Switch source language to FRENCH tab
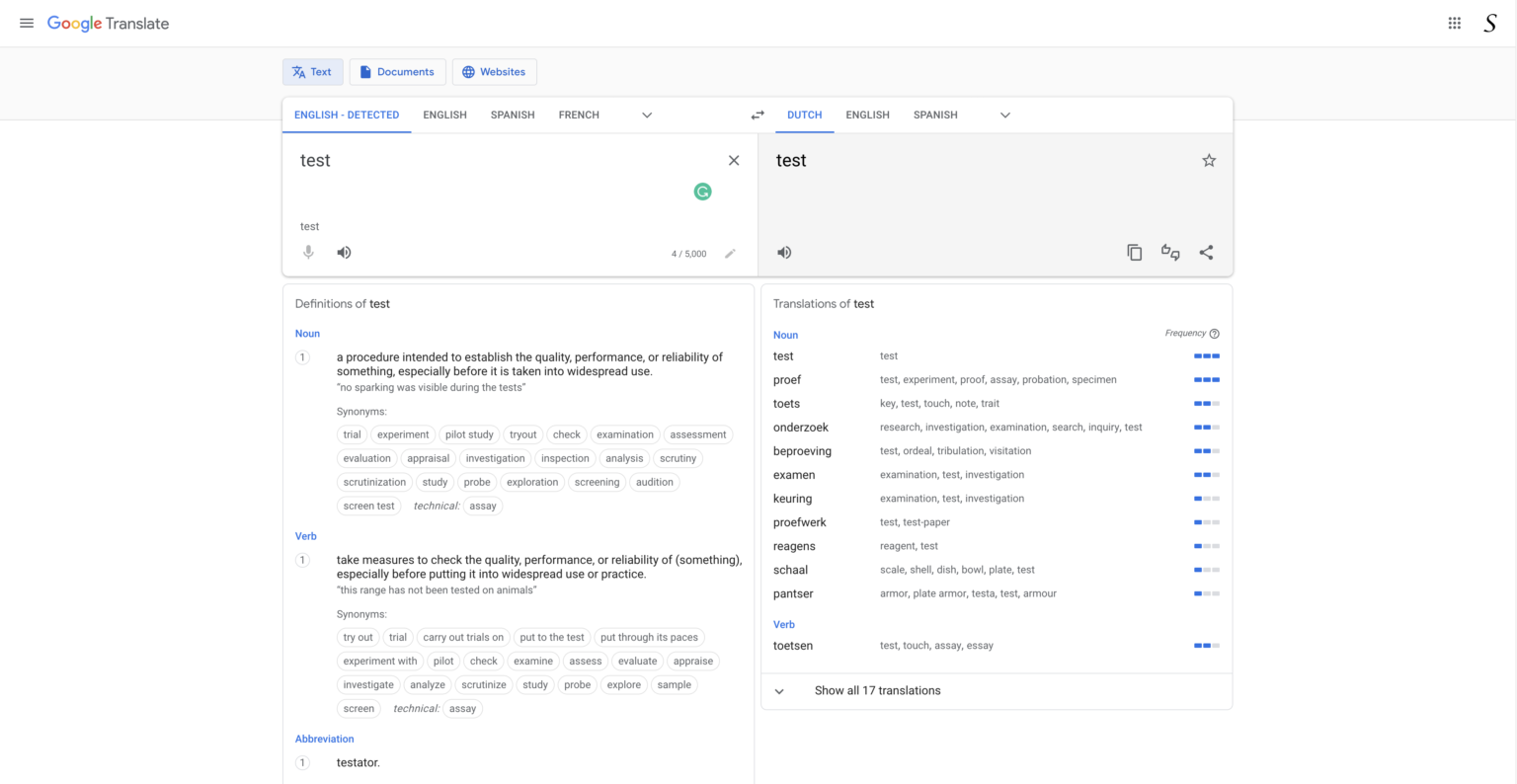Screen dimensions: 1517x784 pyautogui.click(x=579, y=115)
